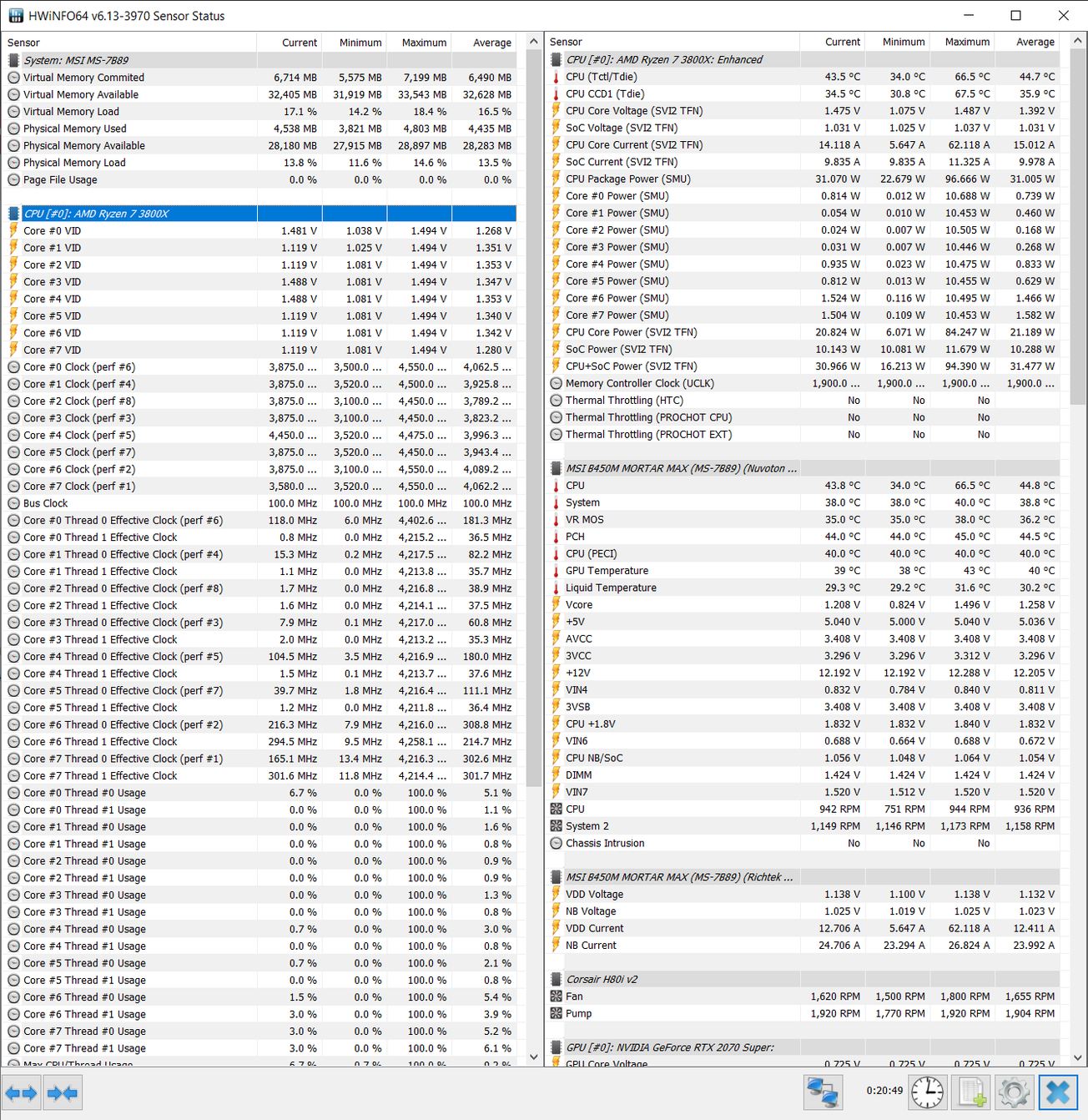This screenshot has width=1088, height=1120.
Task: Click lightning icon of Vcore row
Action: 557,605
